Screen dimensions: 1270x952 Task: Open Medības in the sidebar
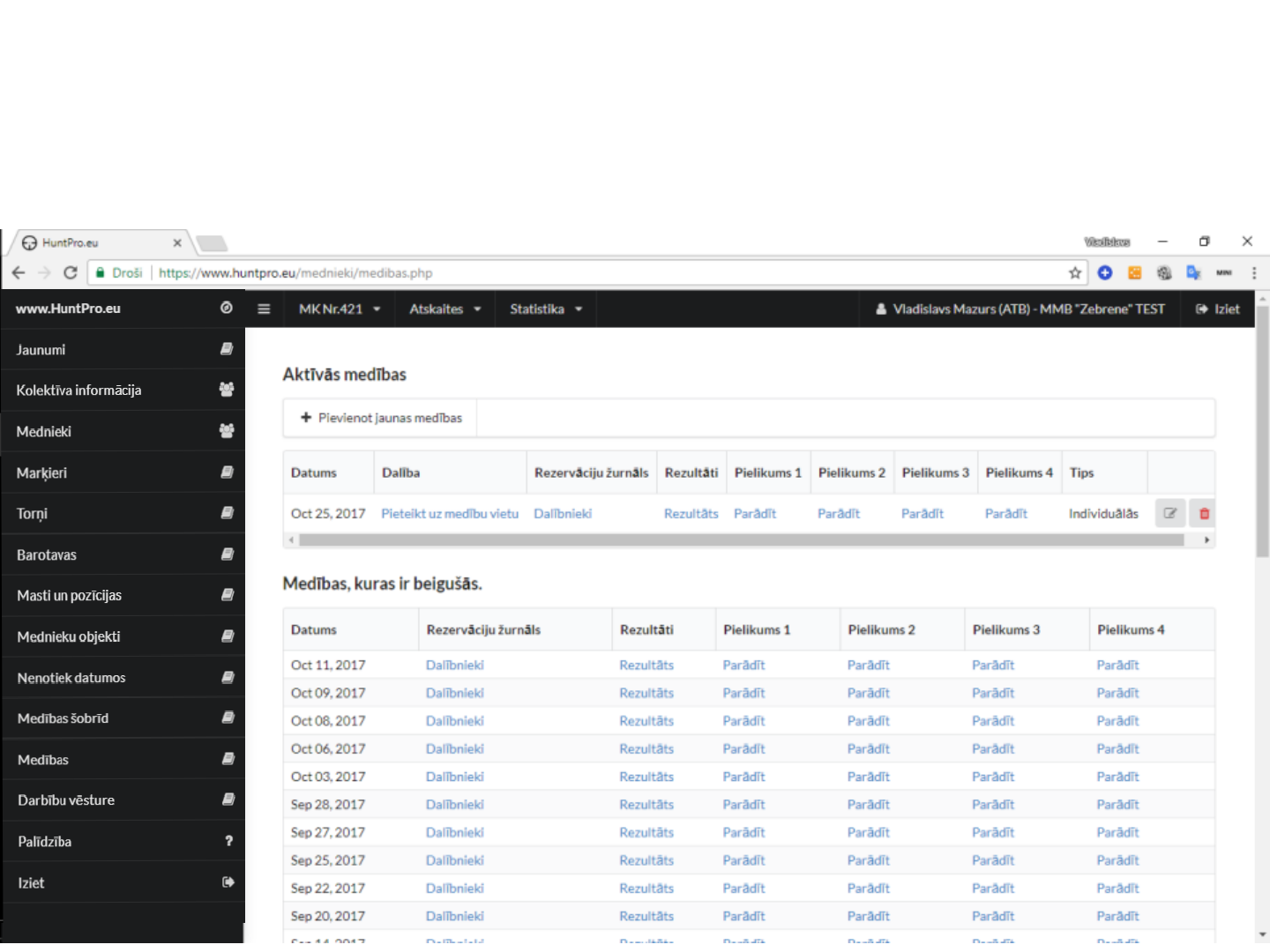pos(123,760)
